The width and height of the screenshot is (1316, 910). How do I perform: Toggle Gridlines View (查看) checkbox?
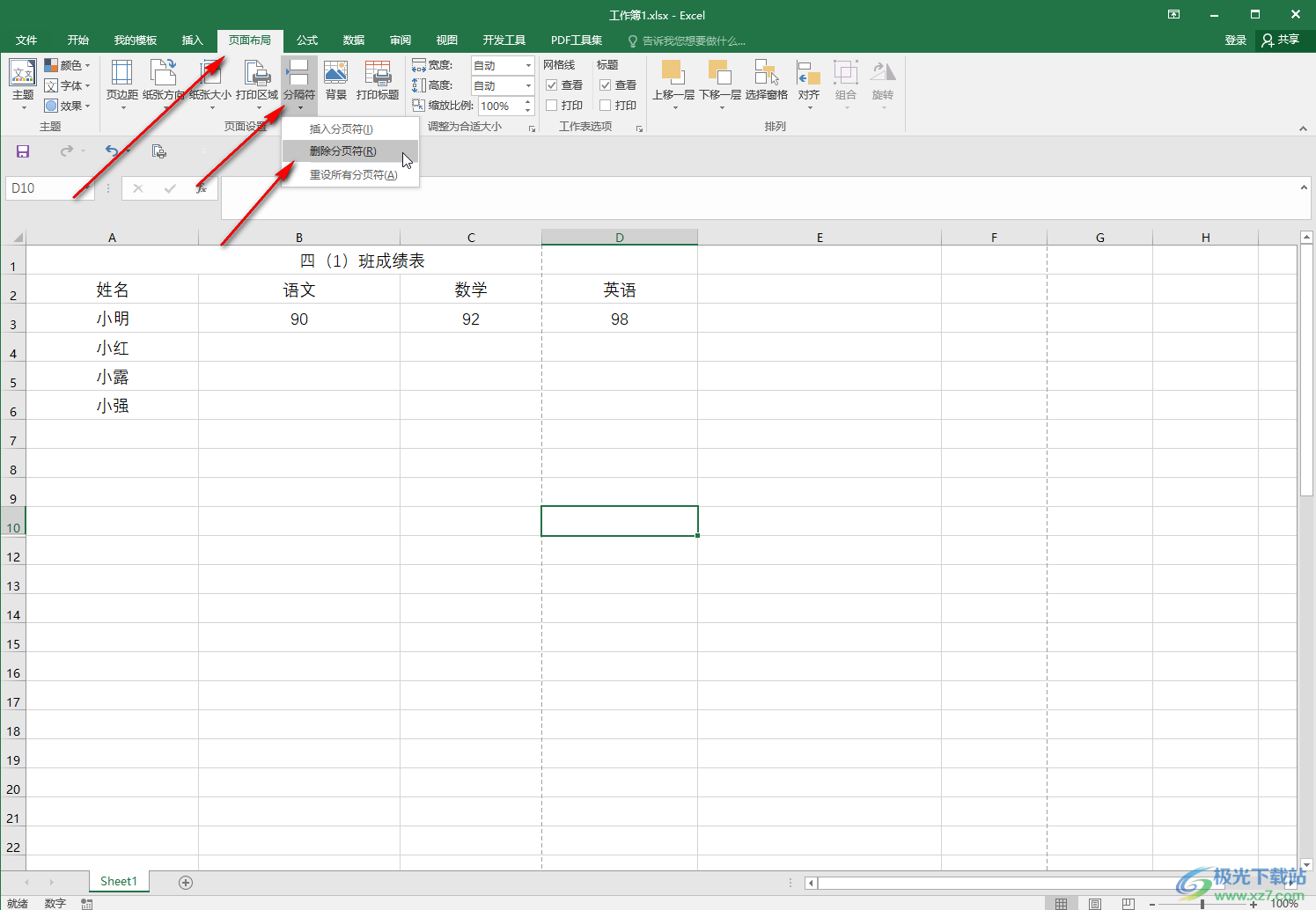[x=552, y=85]
